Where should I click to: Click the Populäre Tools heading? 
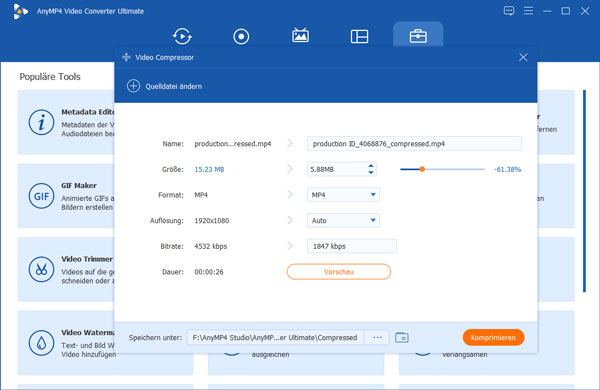(50, 77)
